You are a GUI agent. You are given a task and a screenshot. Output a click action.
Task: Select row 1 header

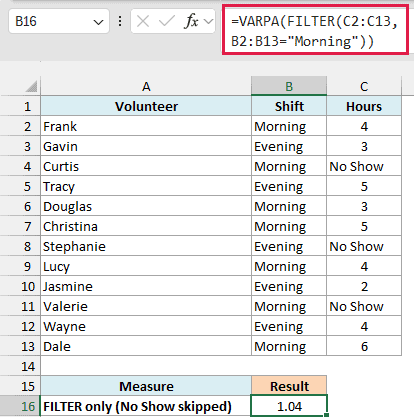click(x=20, y=106)
